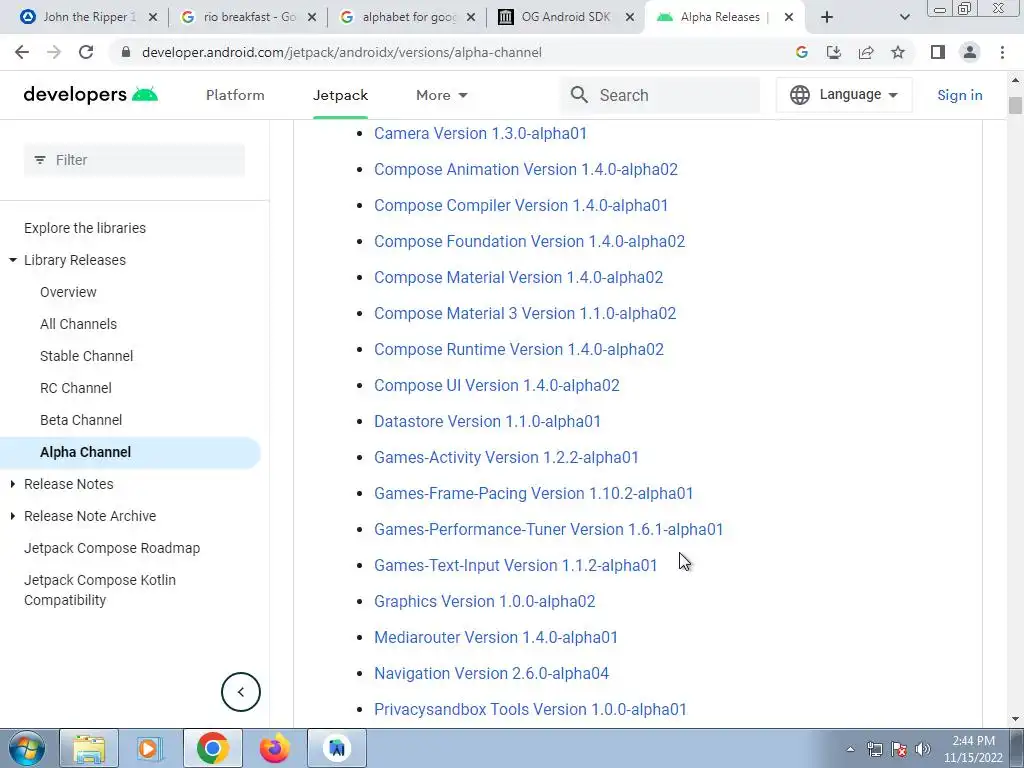Image resolution: width=1024 pixels, height=768 pixels.
Task: Open the Chrome profile avatar
Action: [x=970, y=52]
